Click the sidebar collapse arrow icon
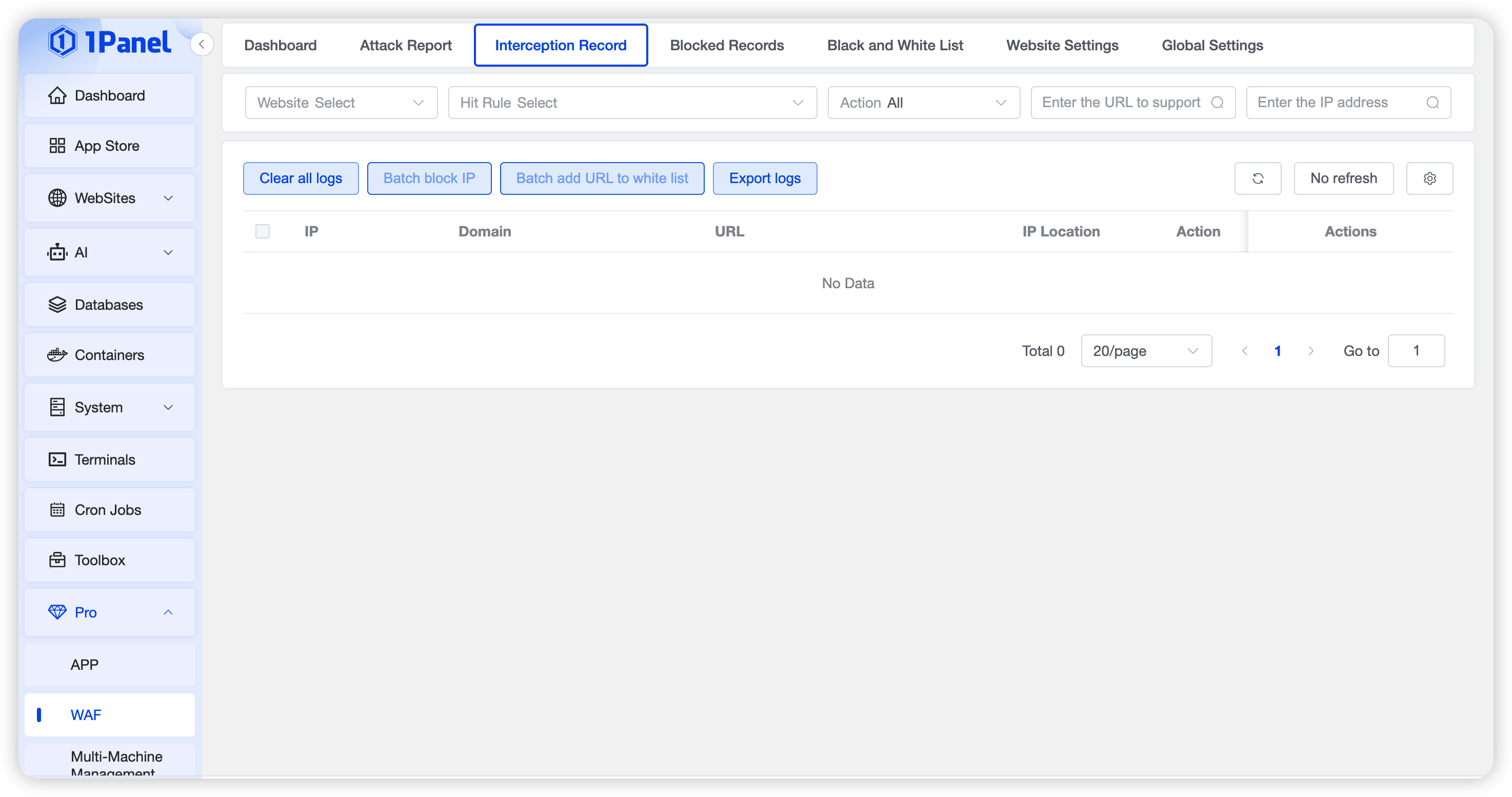The image size is (1512, 797). 202,45
